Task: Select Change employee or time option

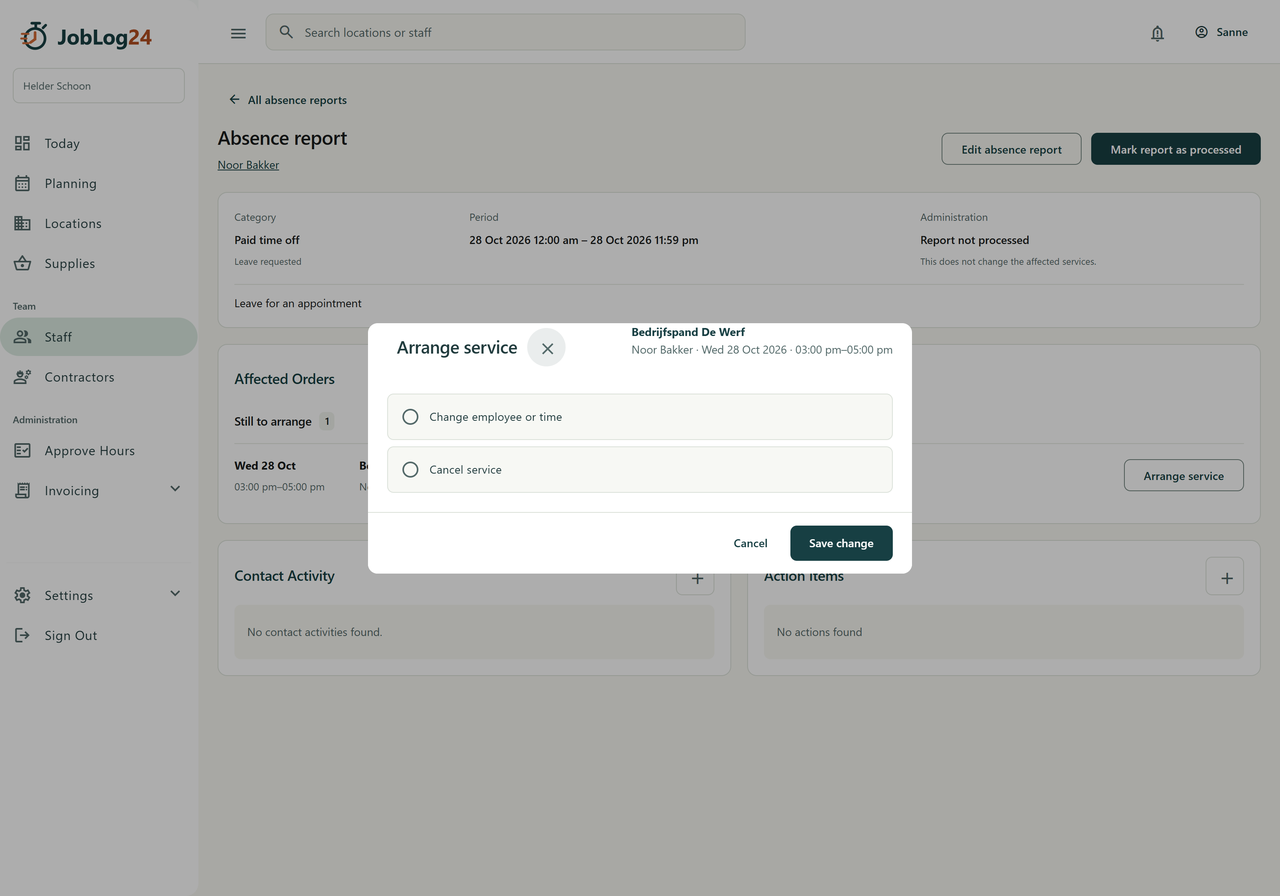Action: 640,417
